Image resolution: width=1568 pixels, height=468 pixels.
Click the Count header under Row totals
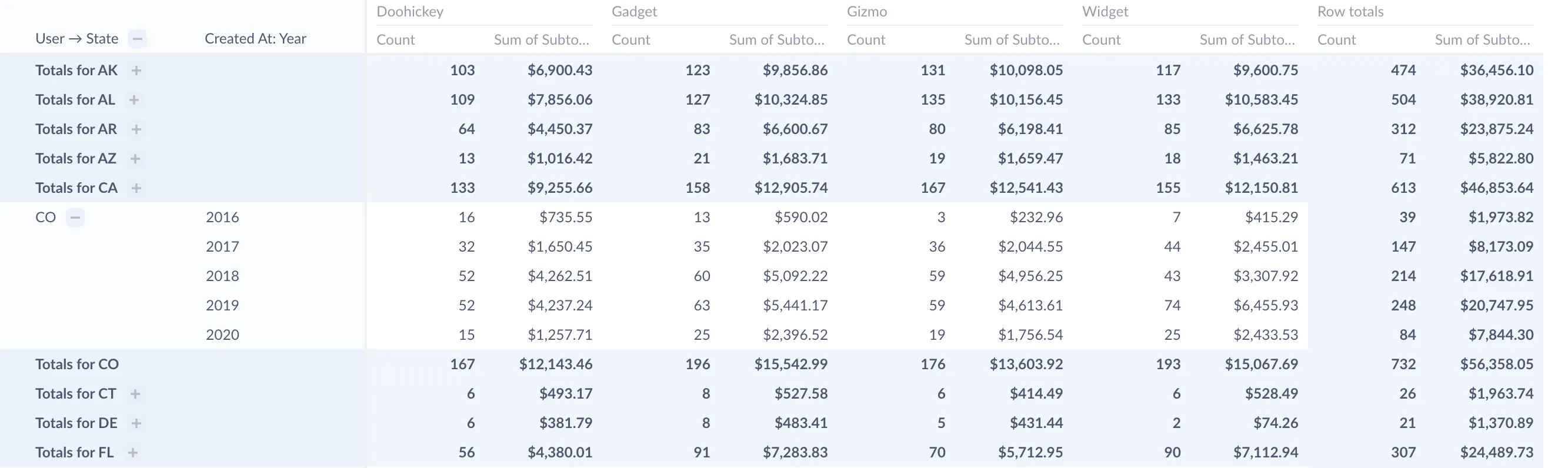click(1337, 40)
